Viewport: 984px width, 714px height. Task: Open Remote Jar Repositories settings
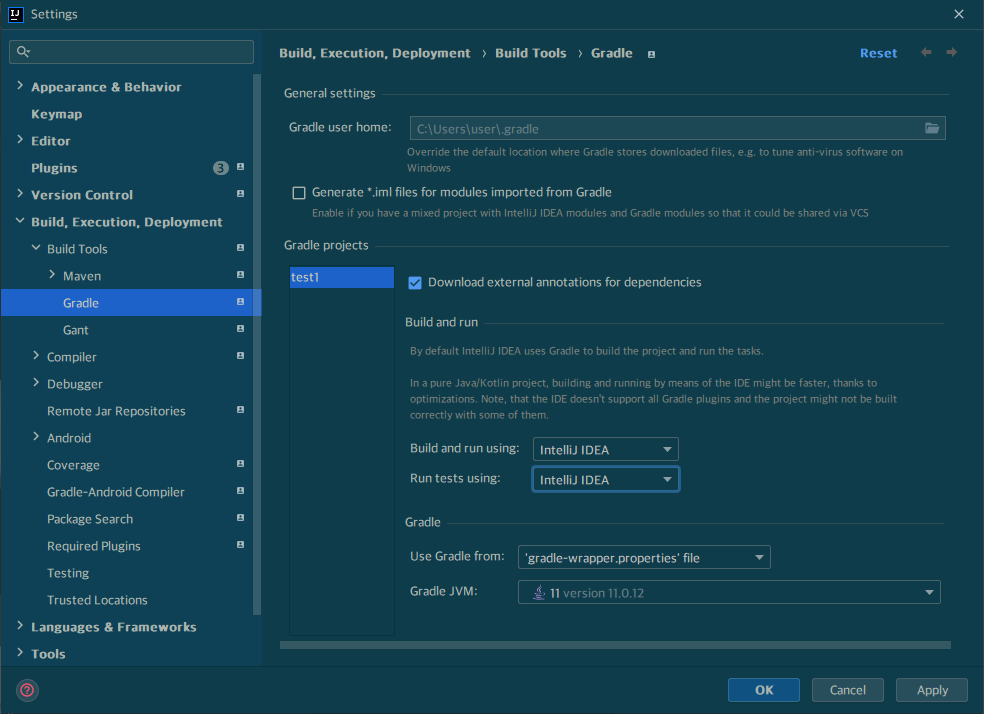click(116, 410)
